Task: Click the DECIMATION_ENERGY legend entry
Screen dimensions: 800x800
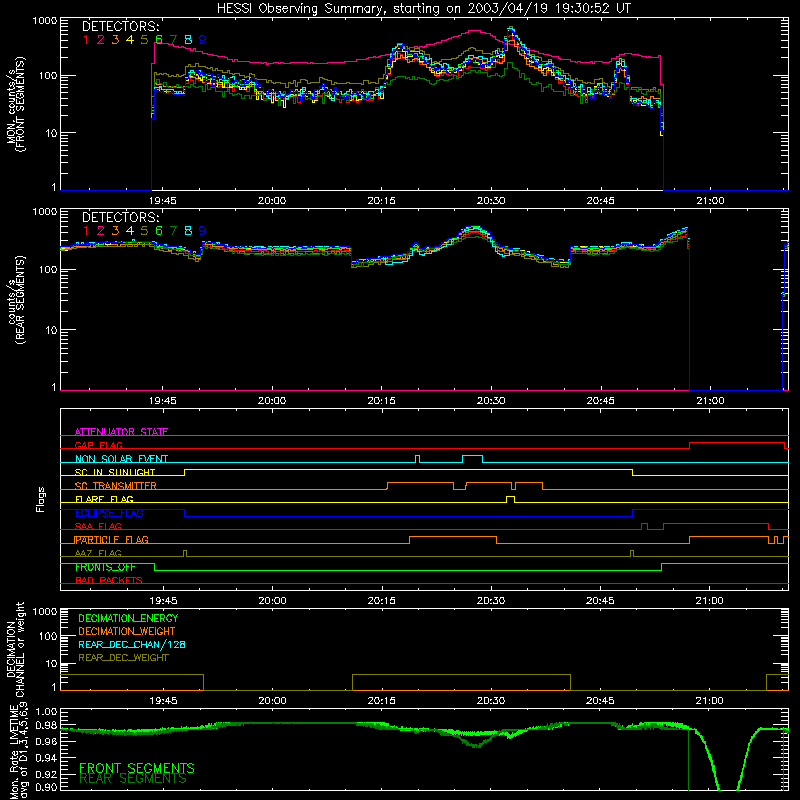Action: point(128,618)
